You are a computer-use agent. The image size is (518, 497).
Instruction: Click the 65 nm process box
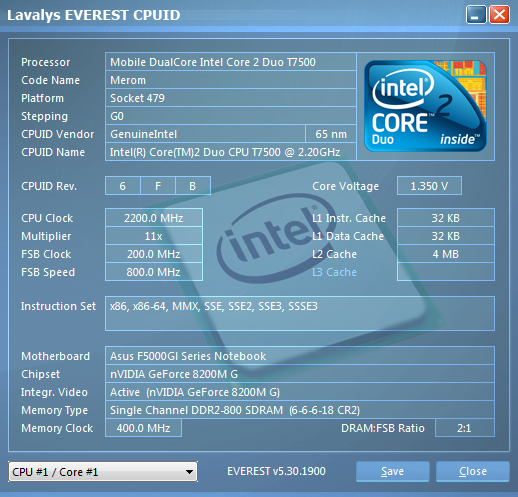pyautogui.click(x=331, y=134)
